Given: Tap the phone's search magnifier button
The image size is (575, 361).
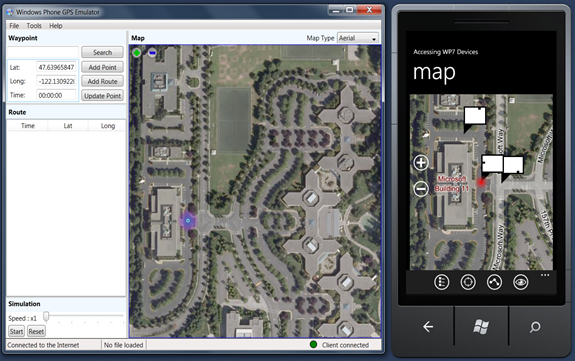Looking at the screenshot, I should pyautogui.click(x=535, y=327).
